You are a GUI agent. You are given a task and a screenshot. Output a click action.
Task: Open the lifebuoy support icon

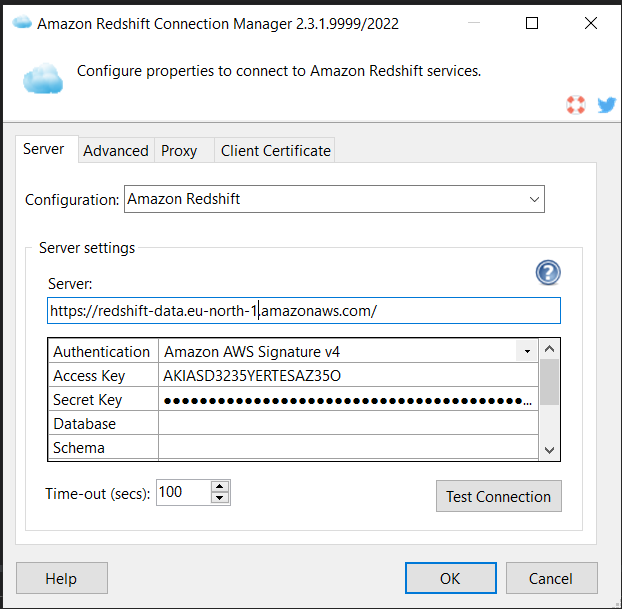[x=576, y=105]
